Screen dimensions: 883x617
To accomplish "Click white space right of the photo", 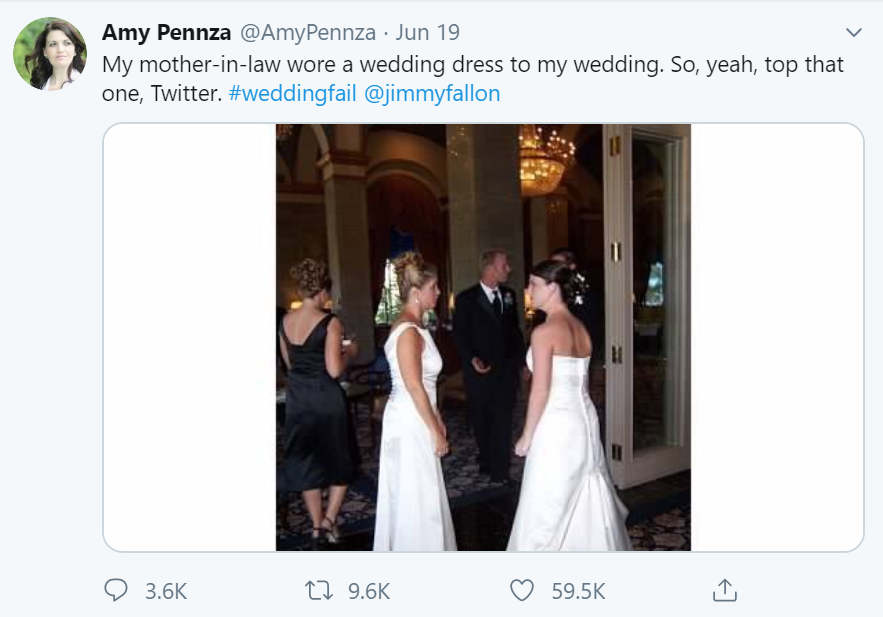I will coord(777,337).
